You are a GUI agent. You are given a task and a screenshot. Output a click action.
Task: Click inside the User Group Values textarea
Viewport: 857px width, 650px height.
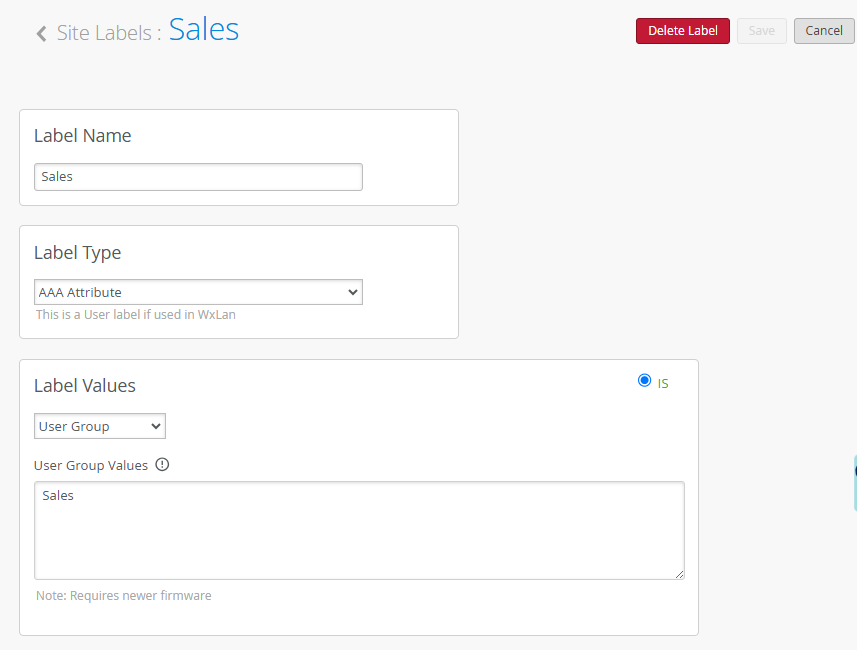tap(359, 530)
